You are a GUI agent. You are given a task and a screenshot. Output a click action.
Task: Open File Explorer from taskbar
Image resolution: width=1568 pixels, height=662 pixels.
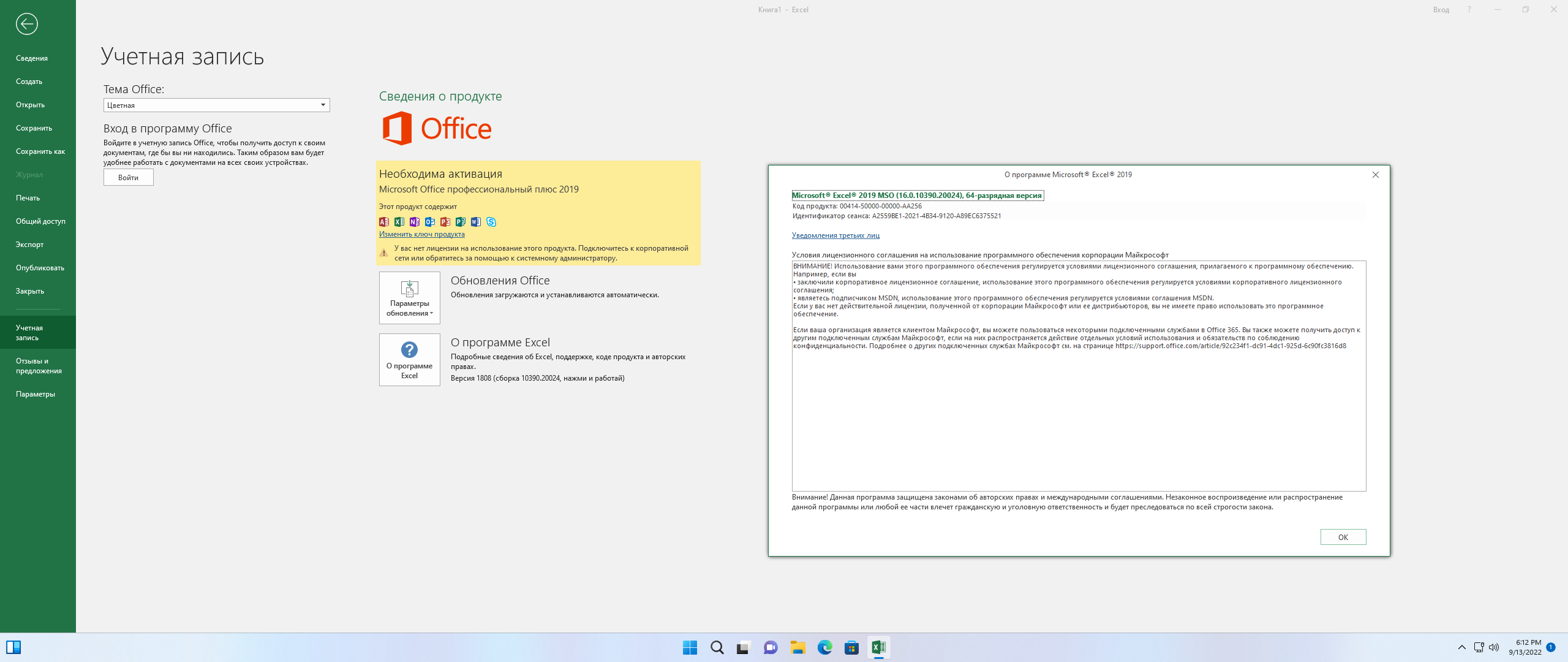click(x=797, y=647)
